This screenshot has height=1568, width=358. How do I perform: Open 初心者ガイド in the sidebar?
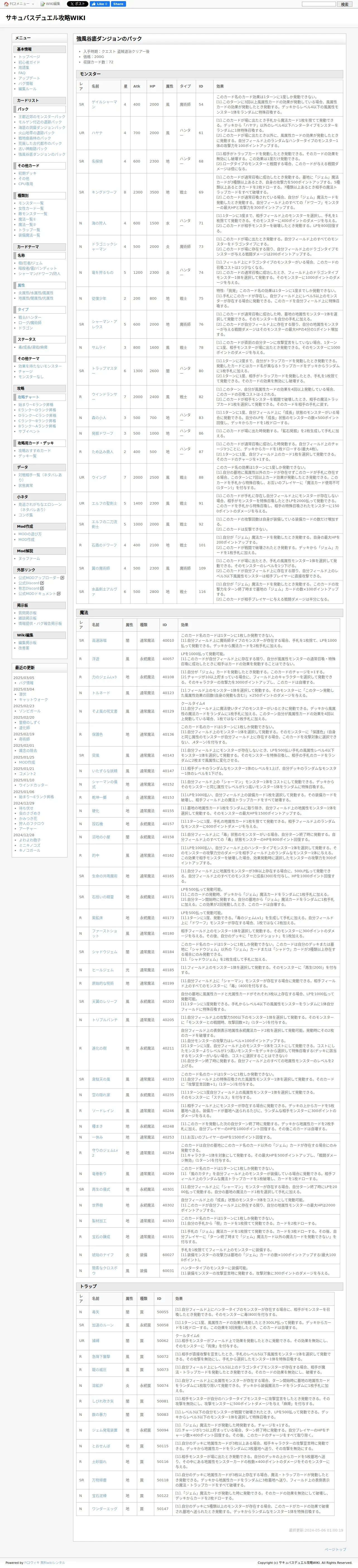(x=29, y=62)
